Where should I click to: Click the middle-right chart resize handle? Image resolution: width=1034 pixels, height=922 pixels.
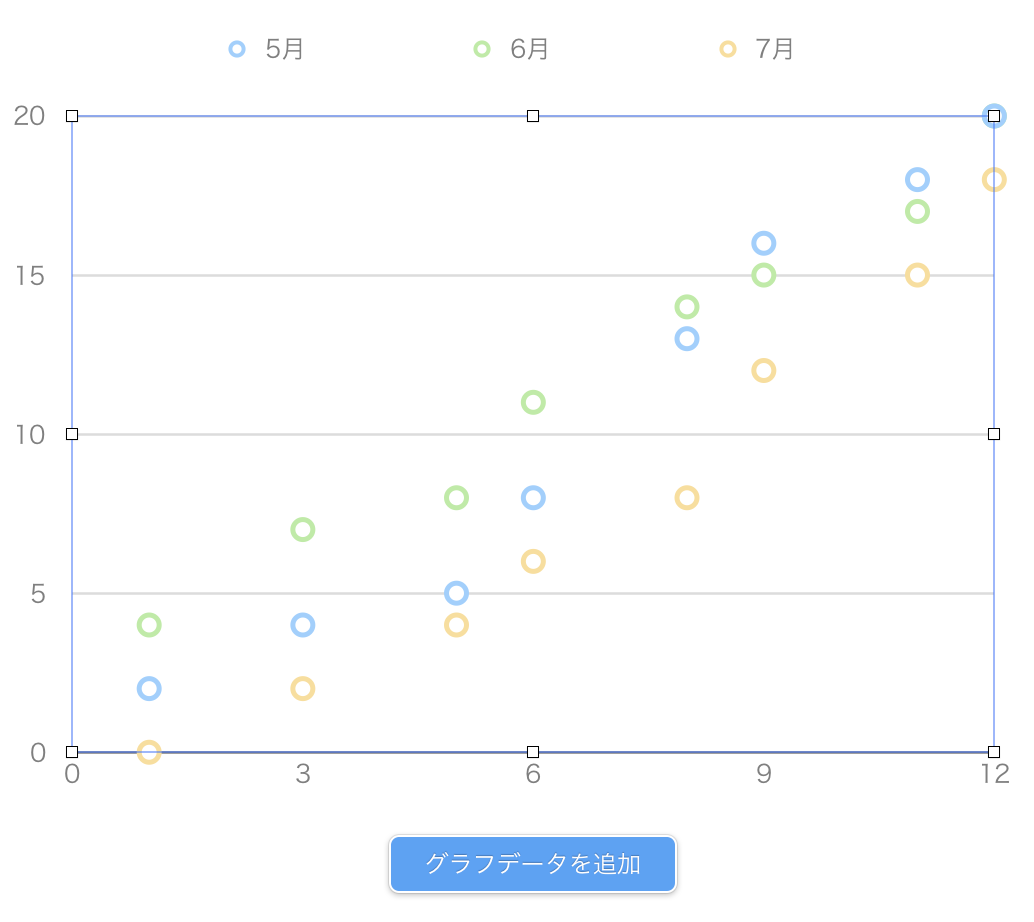(994, 434)
